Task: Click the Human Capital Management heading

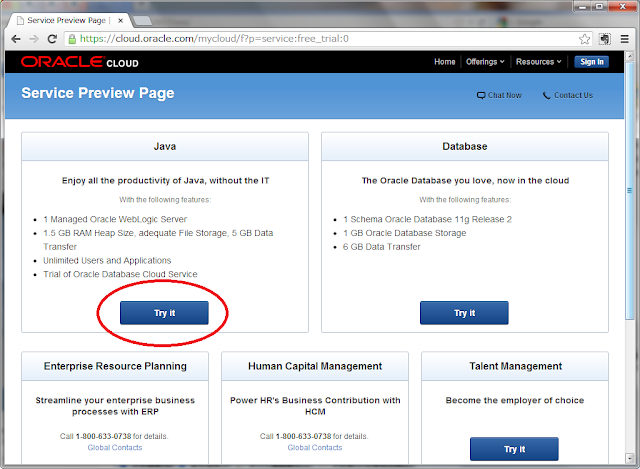Action: click(315, 366)
